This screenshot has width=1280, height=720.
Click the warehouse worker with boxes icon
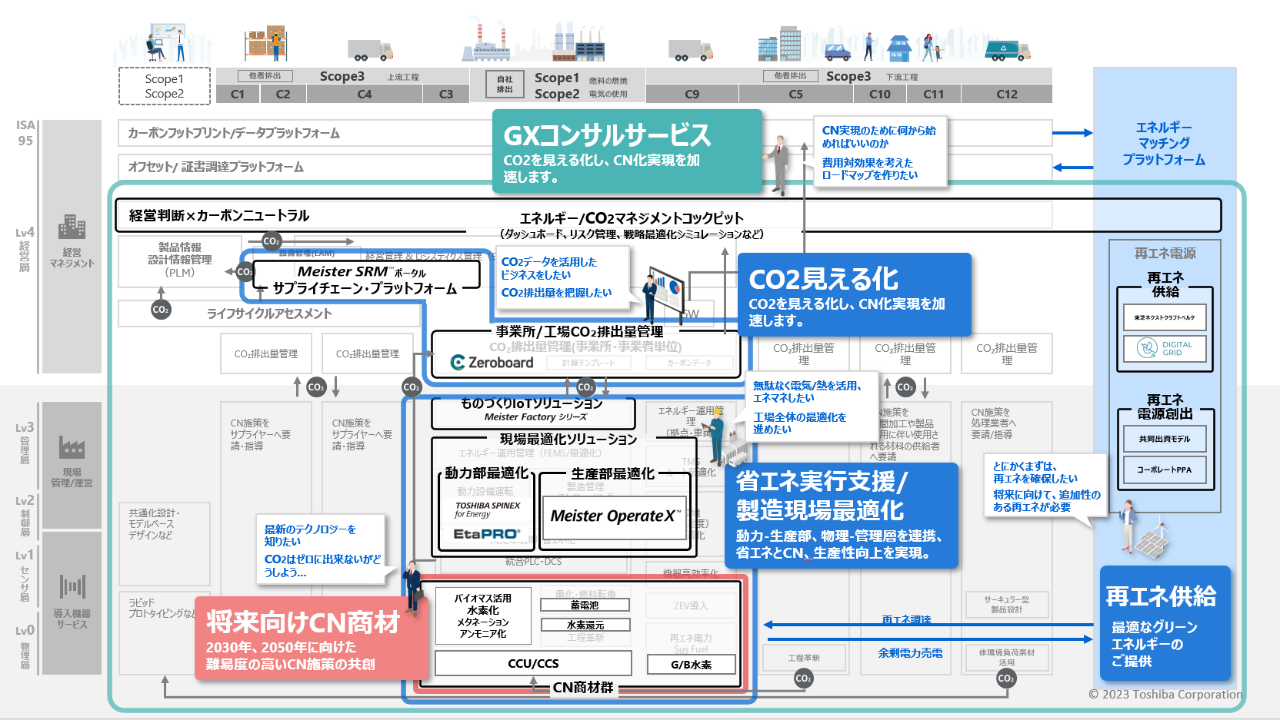click(x=264, y=45)
